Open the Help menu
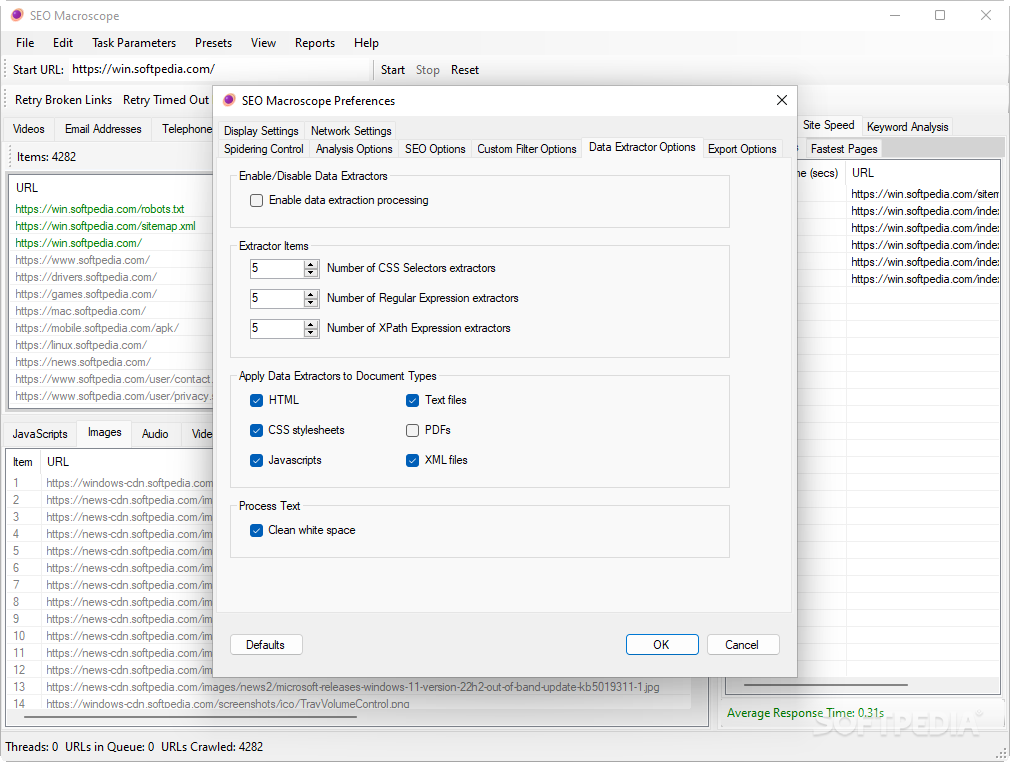The height and width of the screenshot is (762, 1010). click(366, 43)
